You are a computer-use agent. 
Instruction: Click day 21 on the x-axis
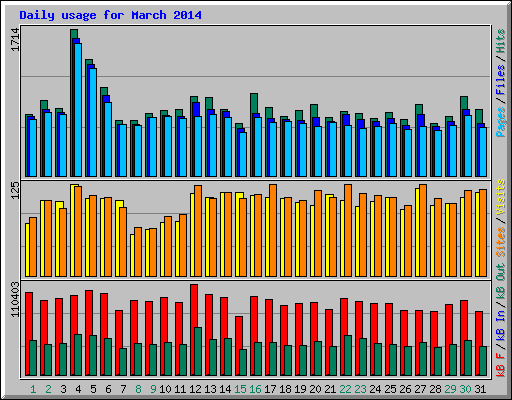click(330, 389)
